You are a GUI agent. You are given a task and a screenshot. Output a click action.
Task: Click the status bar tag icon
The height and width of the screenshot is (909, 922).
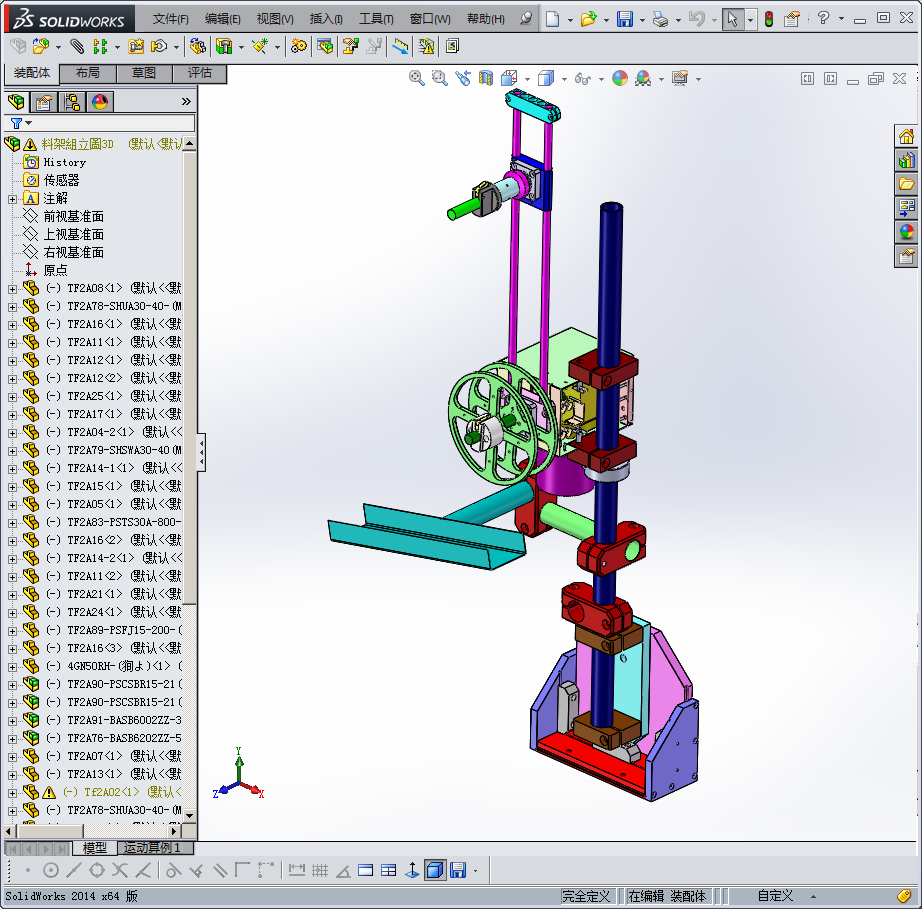click(904, 896)
